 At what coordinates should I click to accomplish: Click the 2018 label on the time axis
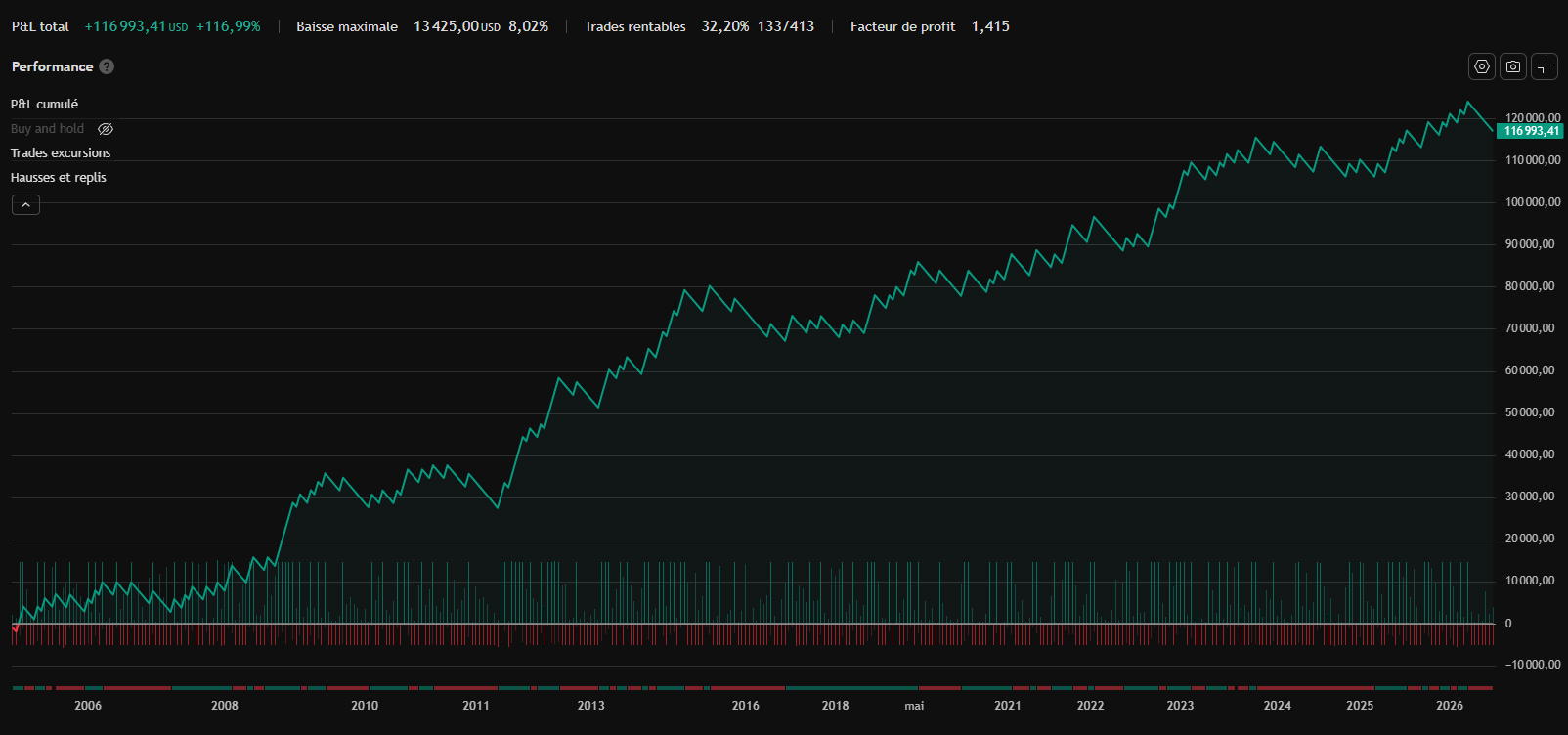click(835, 706)
